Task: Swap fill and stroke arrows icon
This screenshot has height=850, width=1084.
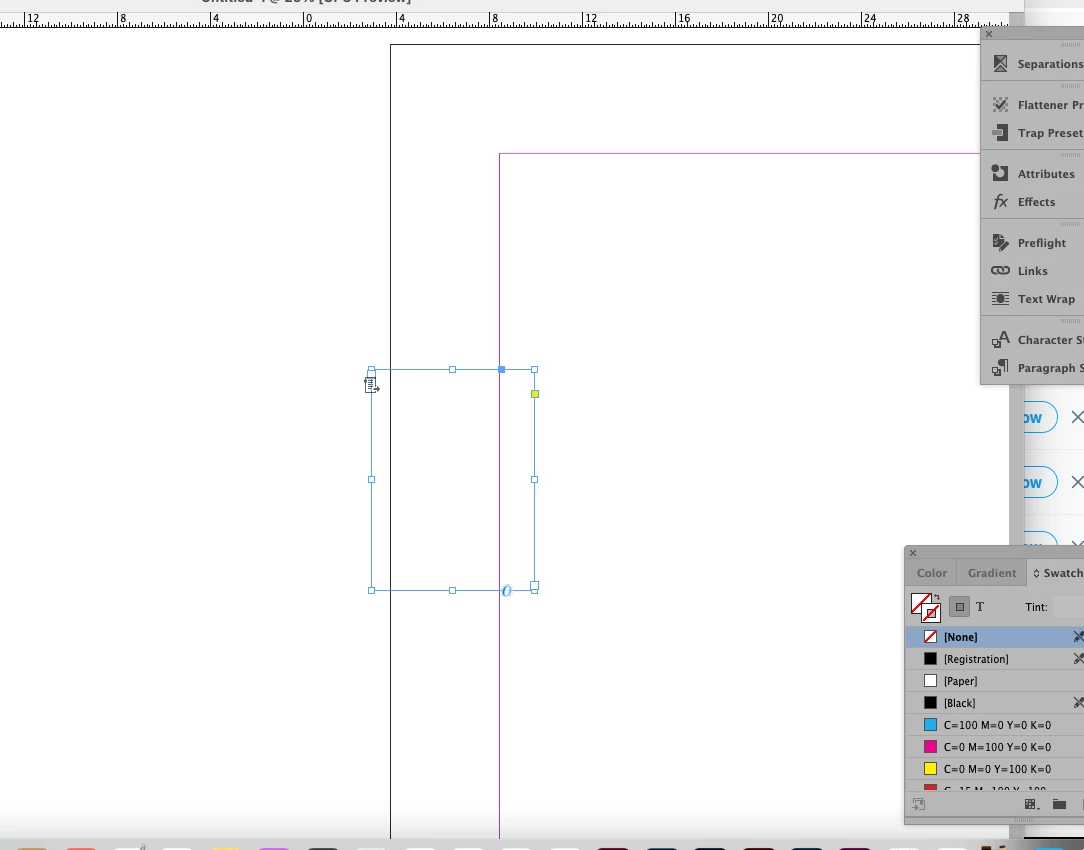Action: (937, 596)
